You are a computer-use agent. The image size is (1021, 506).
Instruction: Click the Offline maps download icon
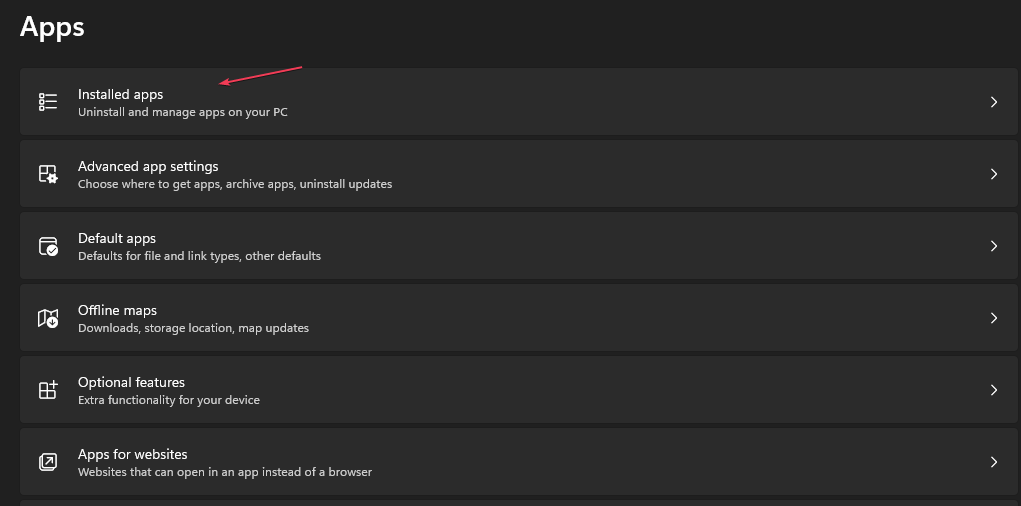tap(48, 318)
